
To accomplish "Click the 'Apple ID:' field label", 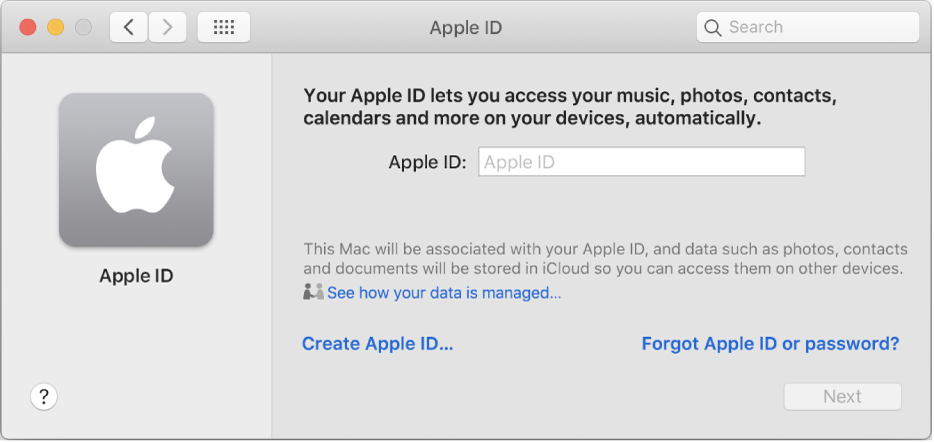I will (x=427, y=162).
